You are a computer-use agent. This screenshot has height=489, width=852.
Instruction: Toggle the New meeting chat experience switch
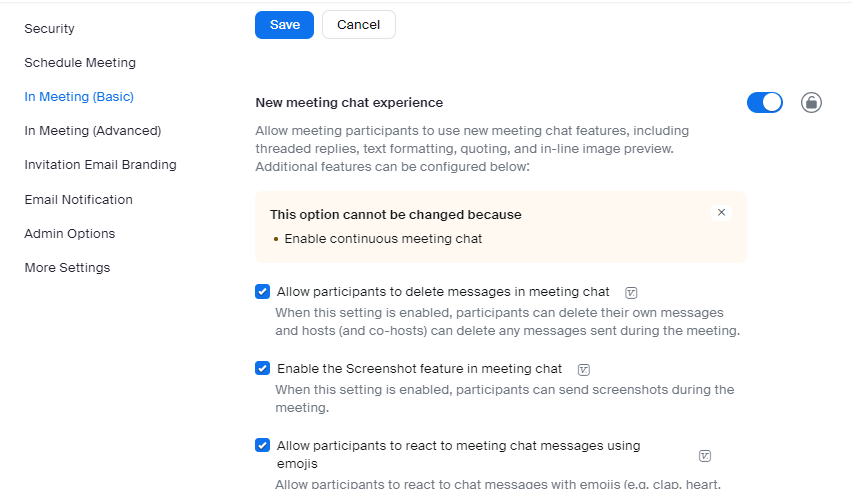tap(765, 102)
